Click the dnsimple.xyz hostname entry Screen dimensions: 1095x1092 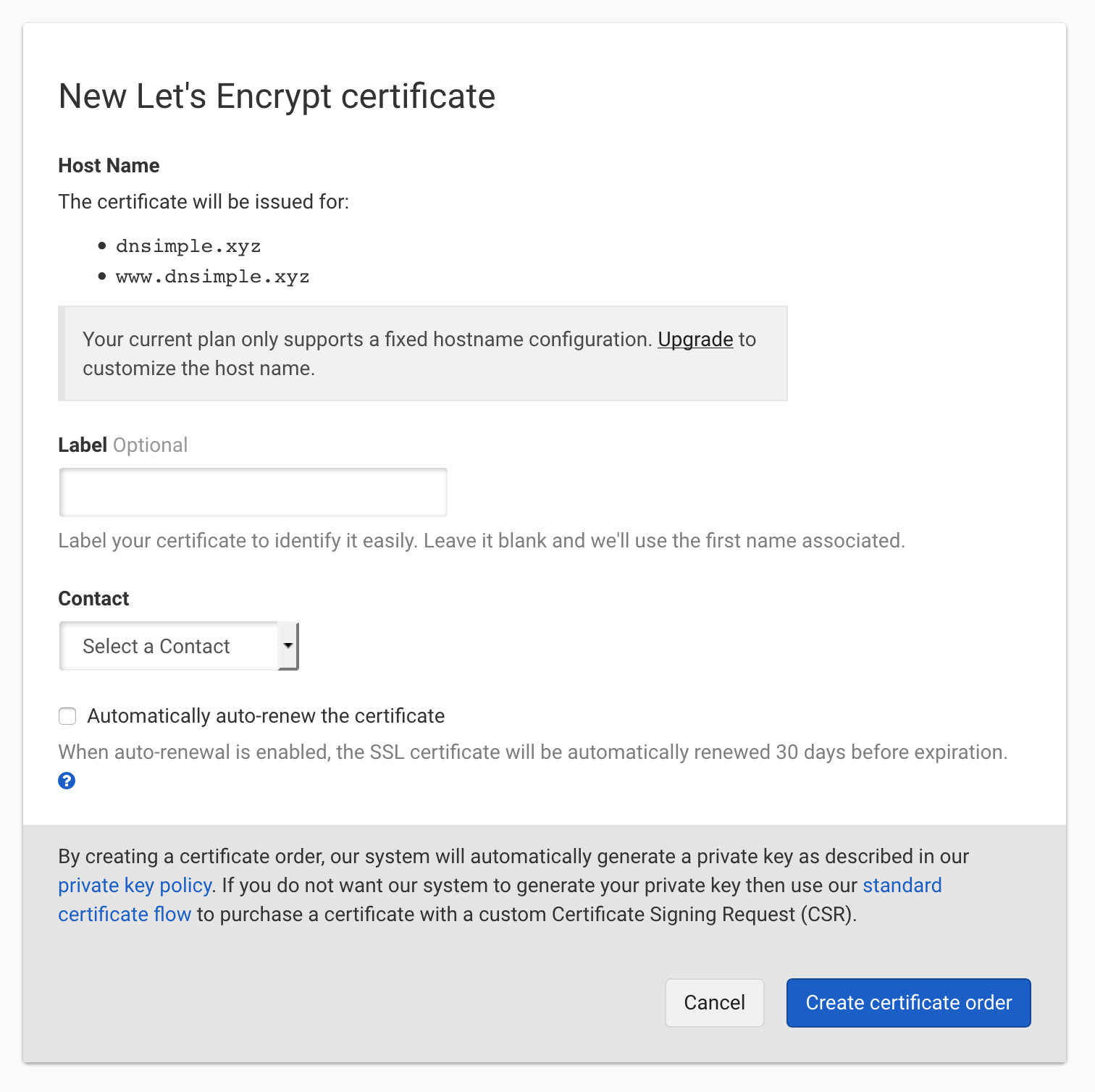click(x=188, y=246)
